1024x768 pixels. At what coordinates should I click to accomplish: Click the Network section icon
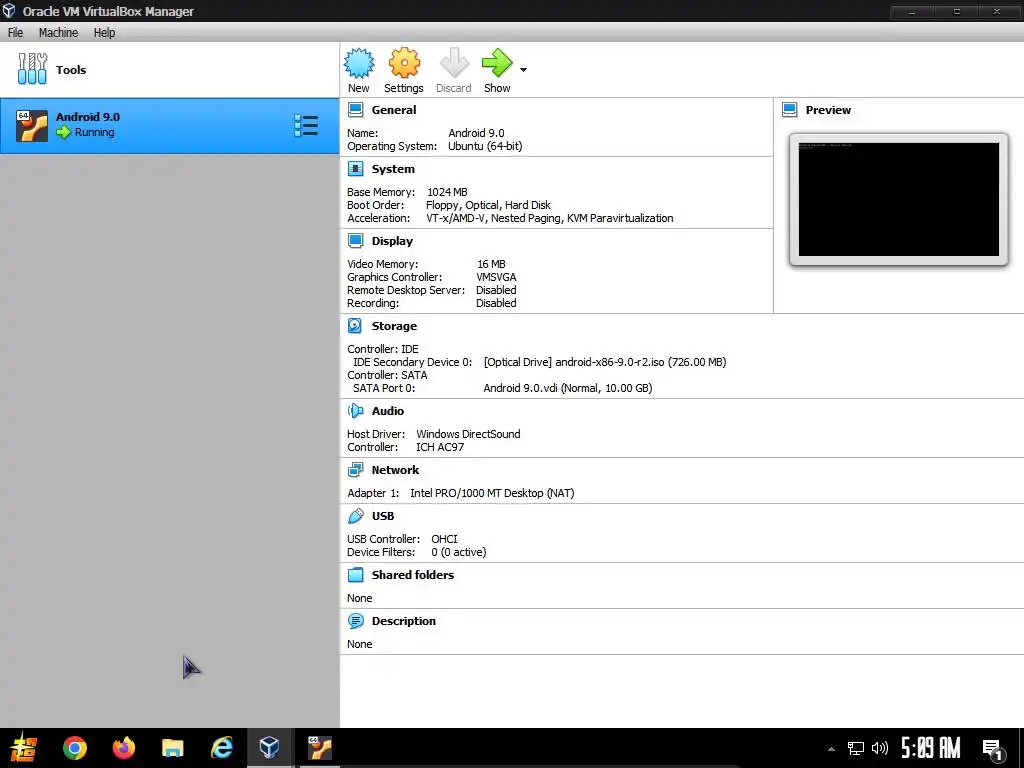point(355,470)
